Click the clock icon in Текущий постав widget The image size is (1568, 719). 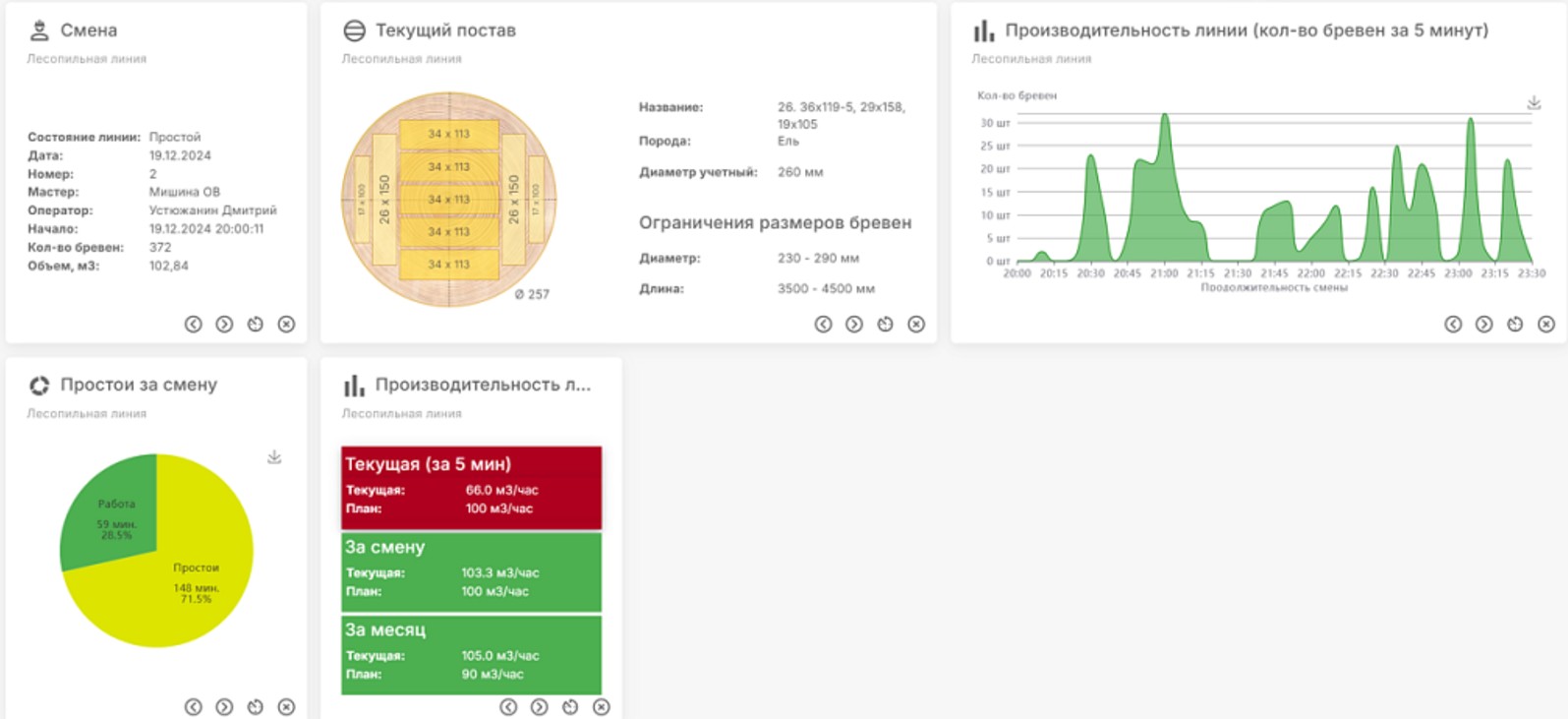coord(885,325)
